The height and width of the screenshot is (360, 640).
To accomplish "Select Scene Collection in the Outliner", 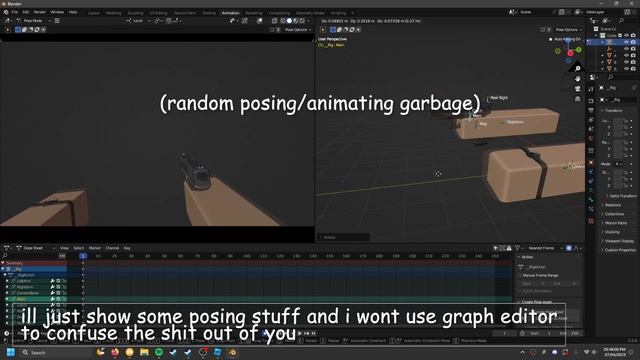I will click(608, 29).
